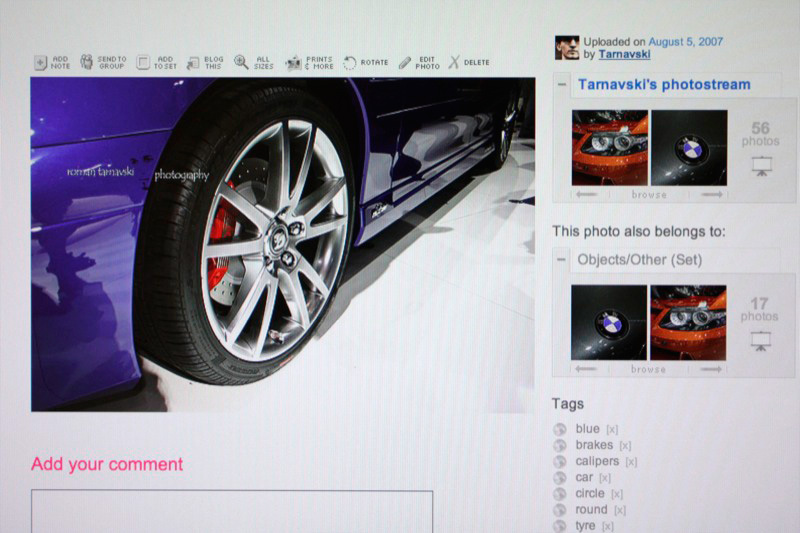
Task: Click in the comment text box
Action: 232,512
